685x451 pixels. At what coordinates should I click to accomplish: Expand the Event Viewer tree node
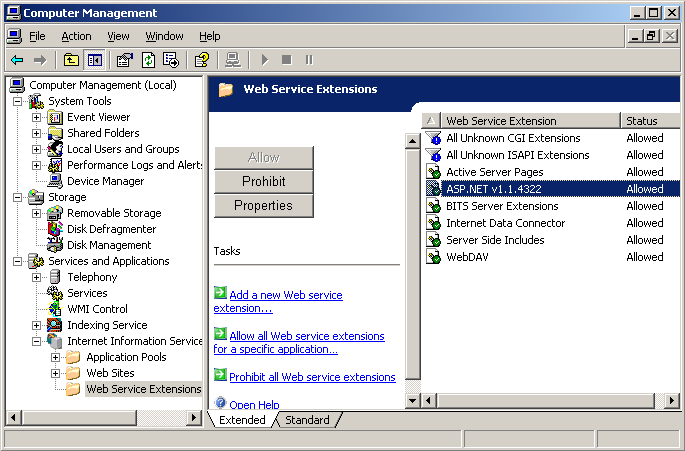[37, 117]
